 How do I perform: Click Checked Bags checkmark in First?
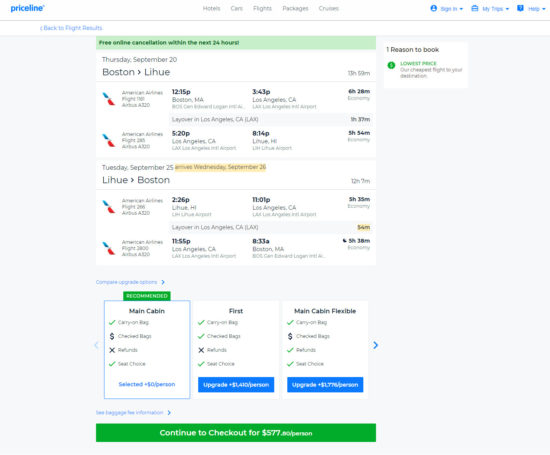coord(201,336)
